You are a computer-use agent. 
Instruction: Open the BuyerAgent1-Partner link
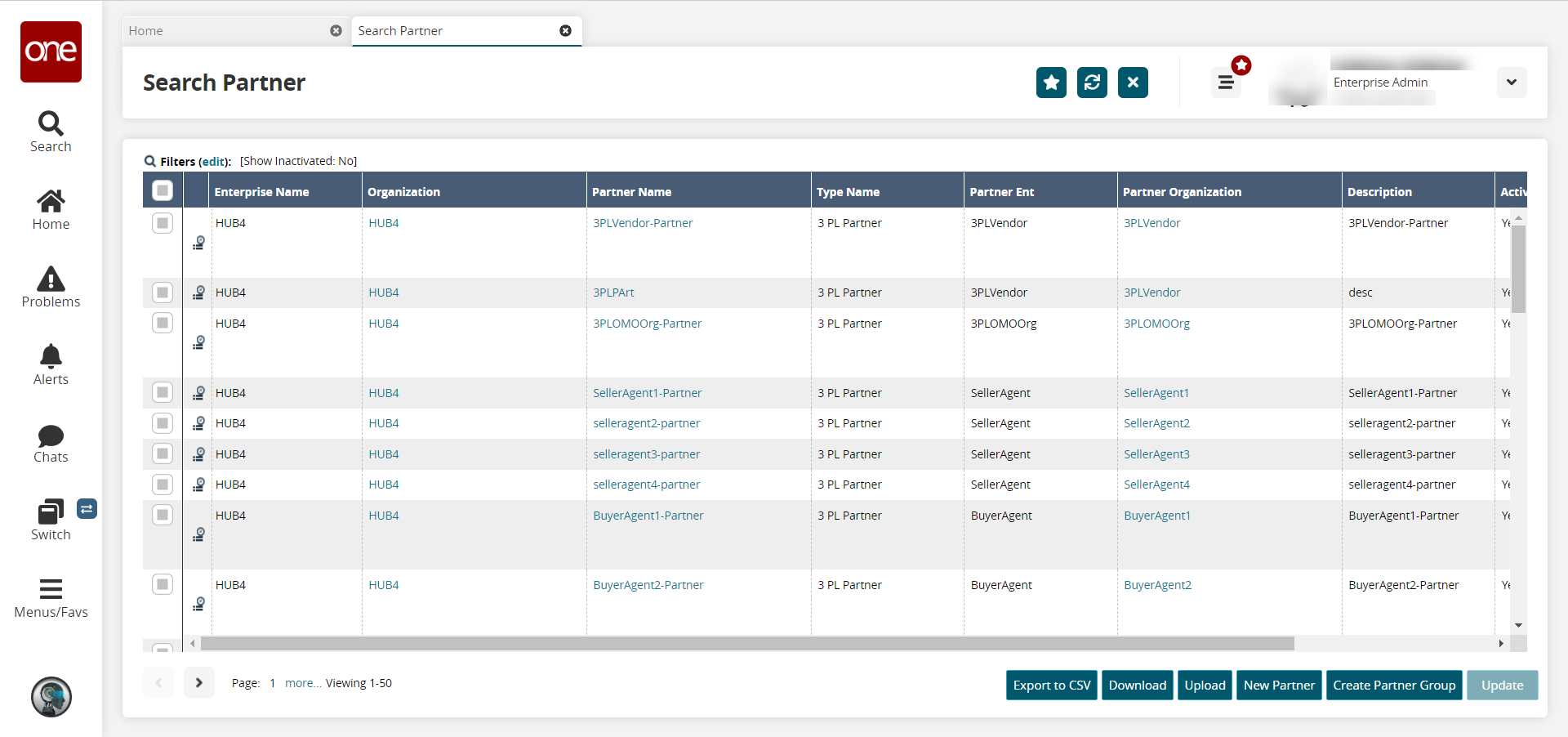click(648, 516)
